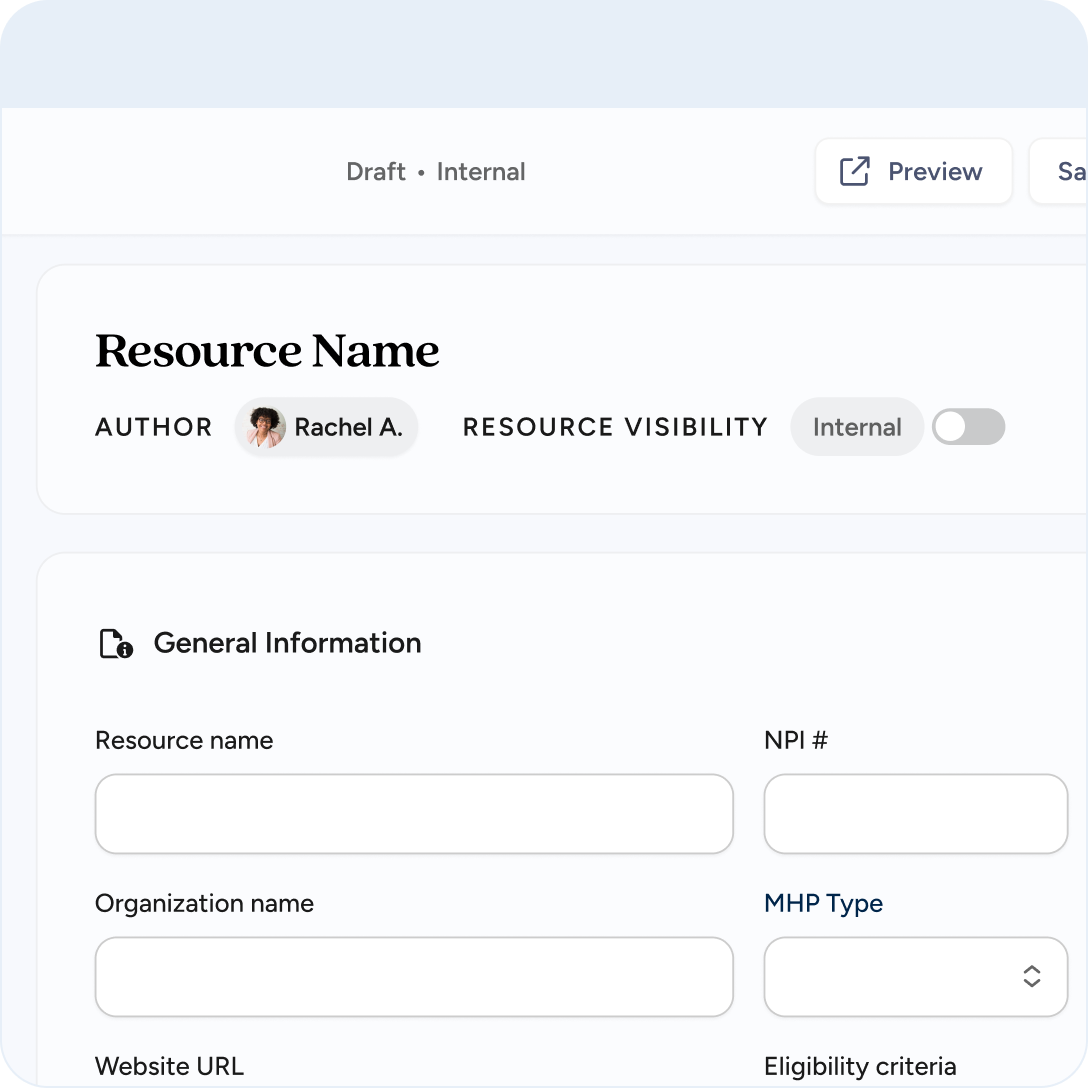Click Rachel A. author chip
The height and width of the screenshot is (1088, 1088).
click(x=326, y=427)
